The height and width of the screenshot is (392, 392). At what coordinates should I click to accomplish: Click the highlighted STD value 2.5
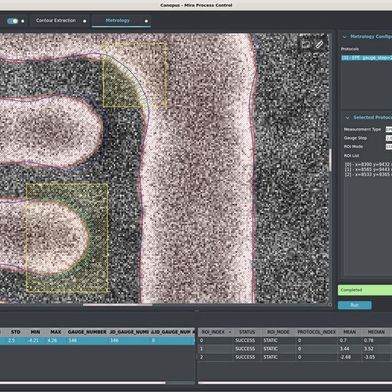pyautogui.click(x=11, y=340)
